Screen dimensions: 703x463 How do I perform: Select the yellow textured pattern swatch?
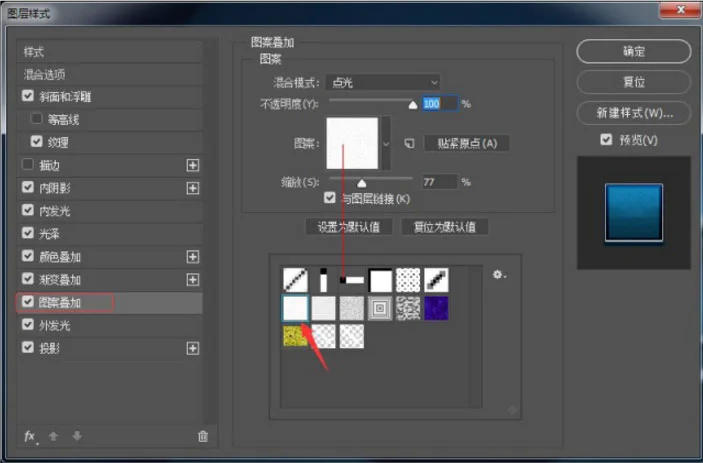tap(295, 336)
